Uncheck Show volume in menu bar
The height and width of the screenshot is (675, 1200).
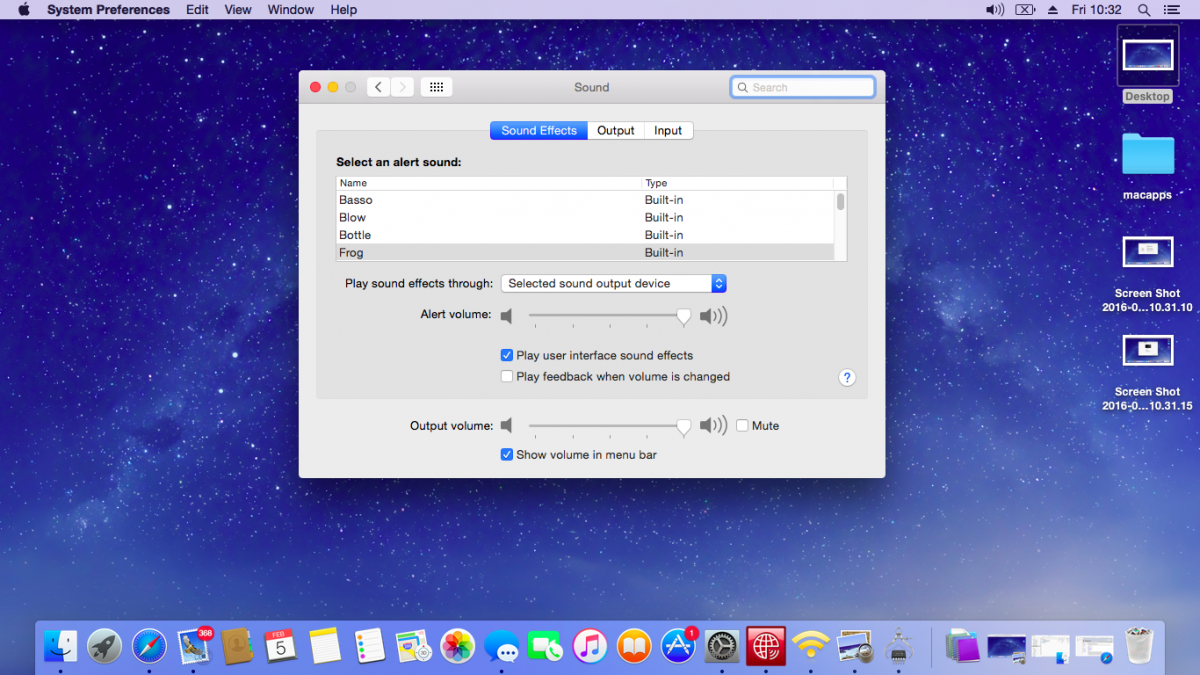[507, 454]
